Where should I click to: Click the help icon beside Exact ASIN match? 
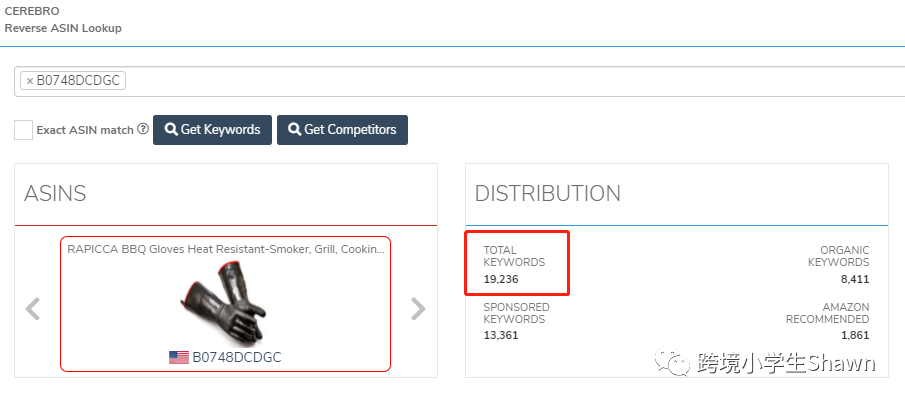pos(143,129)
